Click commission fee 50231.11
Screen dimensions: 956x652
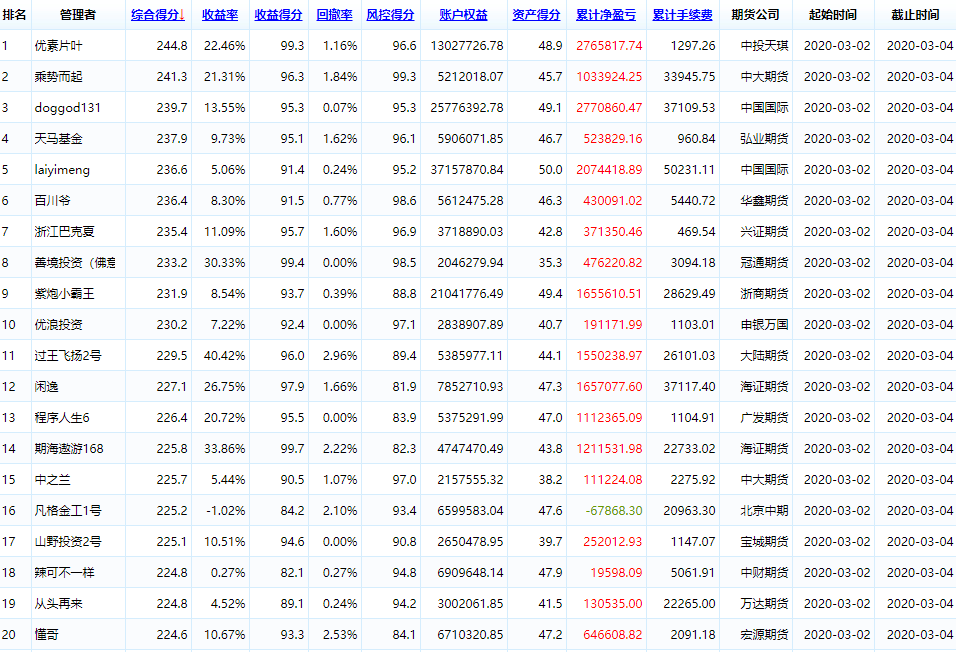690,170
